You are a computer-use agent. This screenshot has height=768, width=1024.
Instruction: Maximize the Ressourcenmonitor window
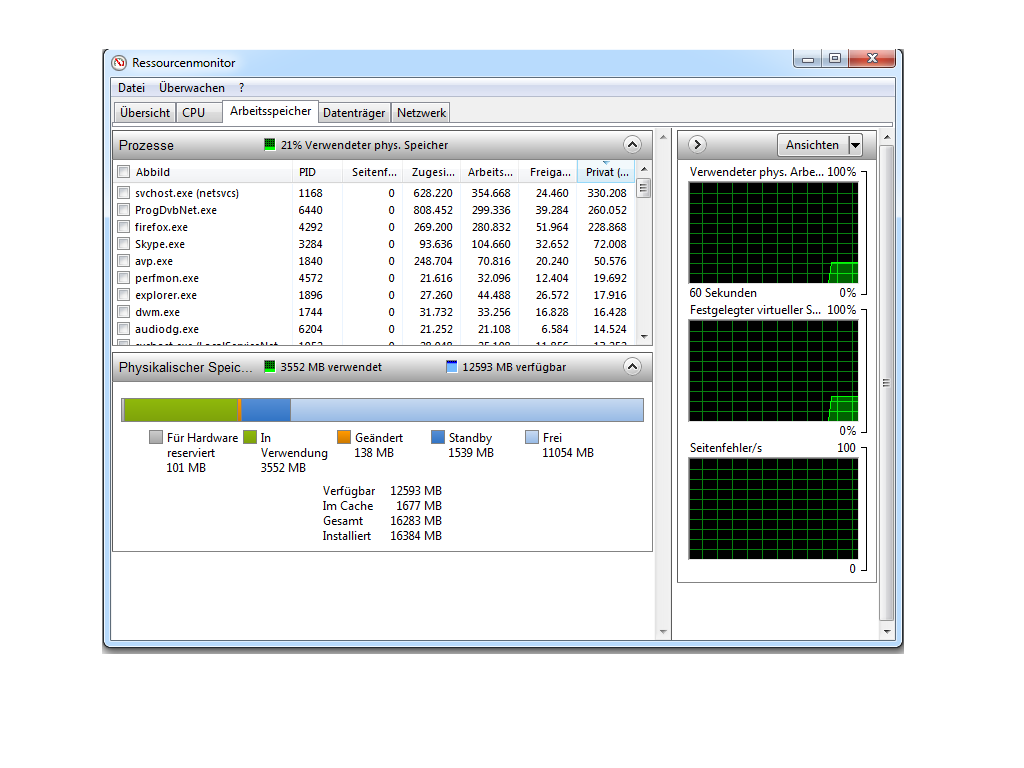[835, 59]
